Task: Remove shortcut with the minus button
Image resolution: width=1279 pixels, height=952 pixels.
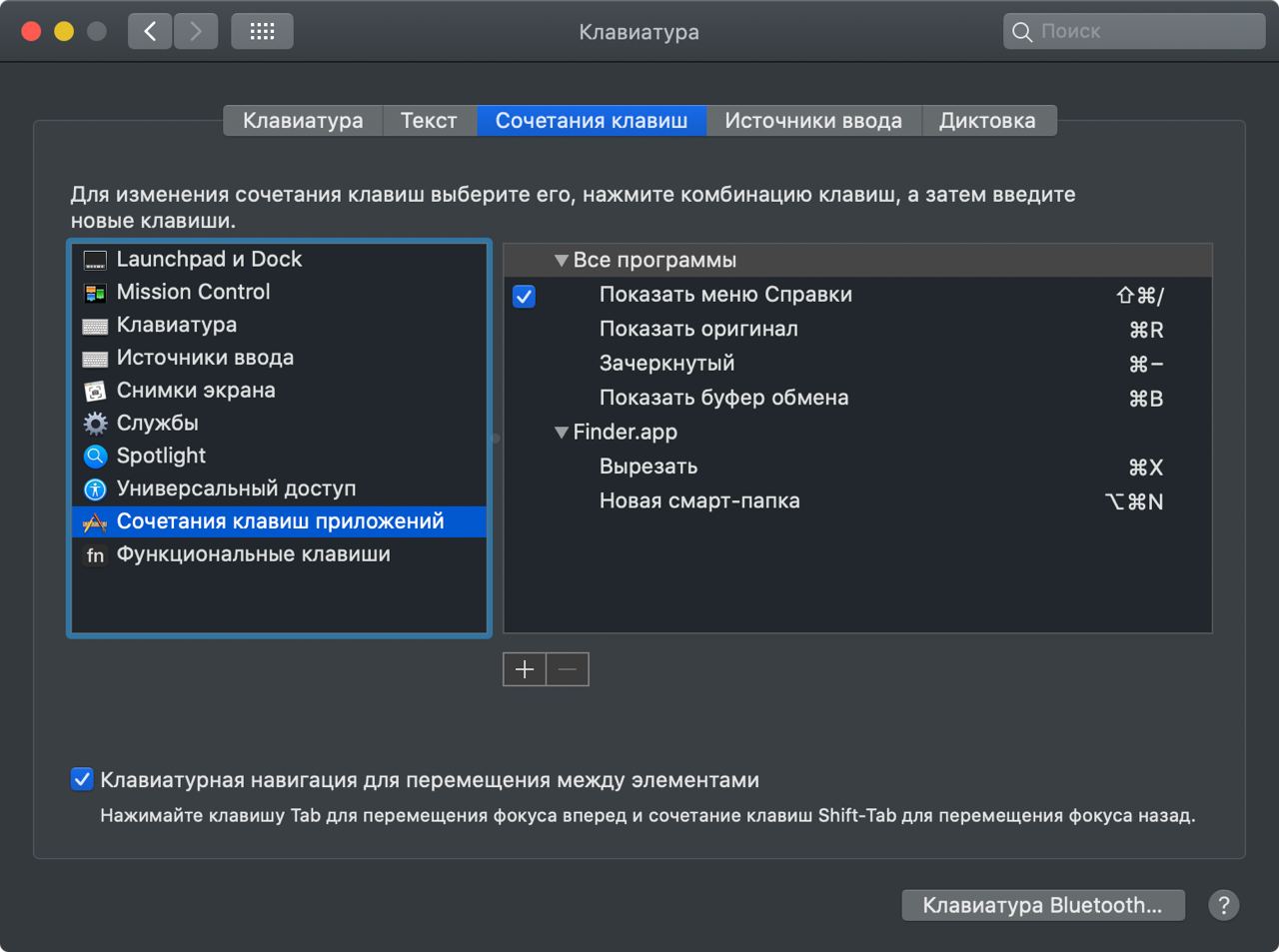Action: point(568,669)
